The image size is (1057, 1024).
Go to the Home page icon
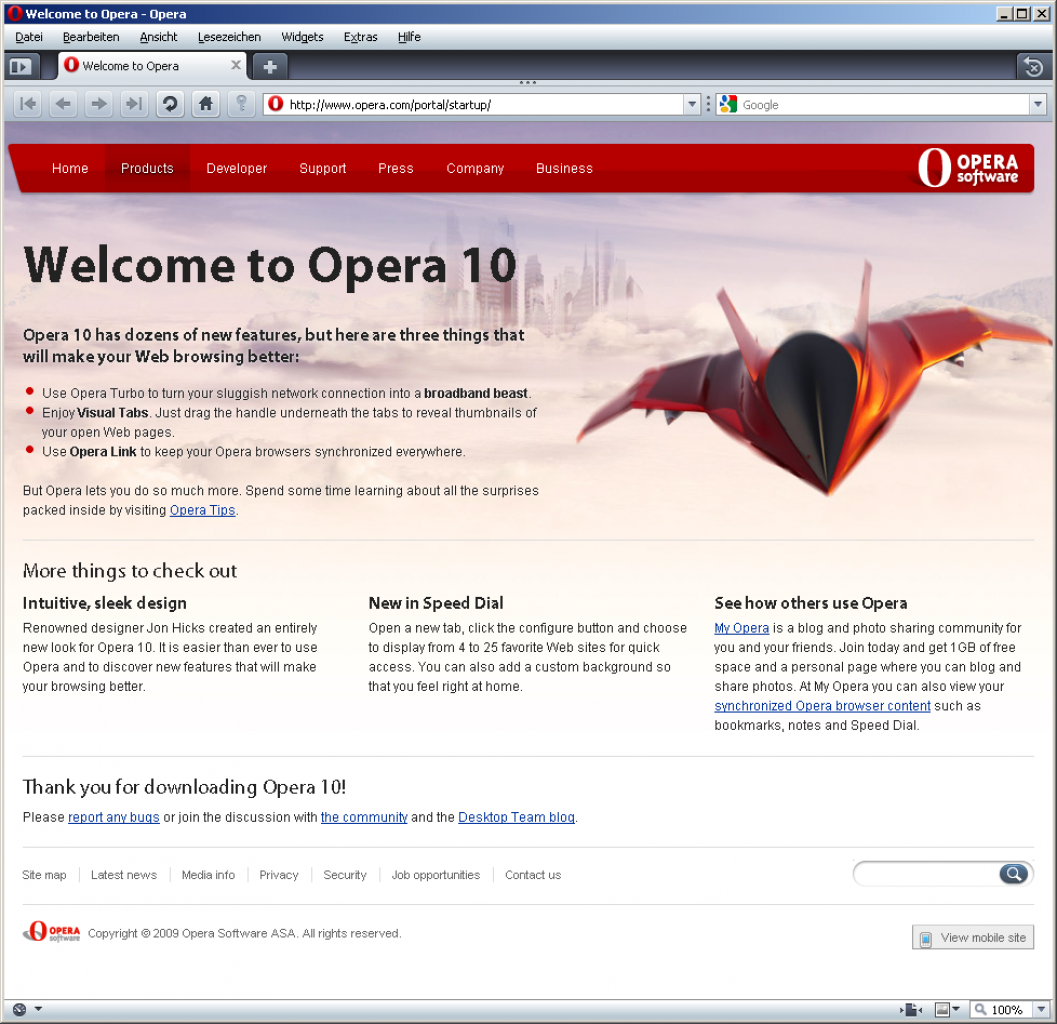tap(206, 104)
